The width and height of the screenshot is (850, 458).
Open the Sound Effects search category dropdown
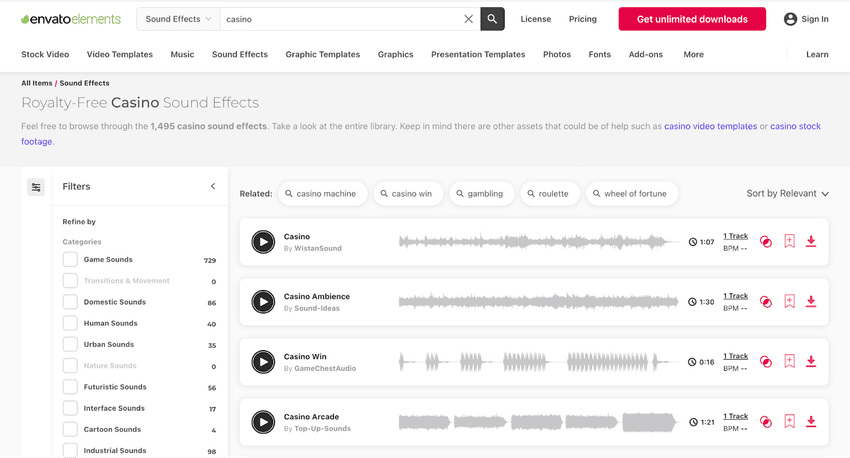point(178,19)
